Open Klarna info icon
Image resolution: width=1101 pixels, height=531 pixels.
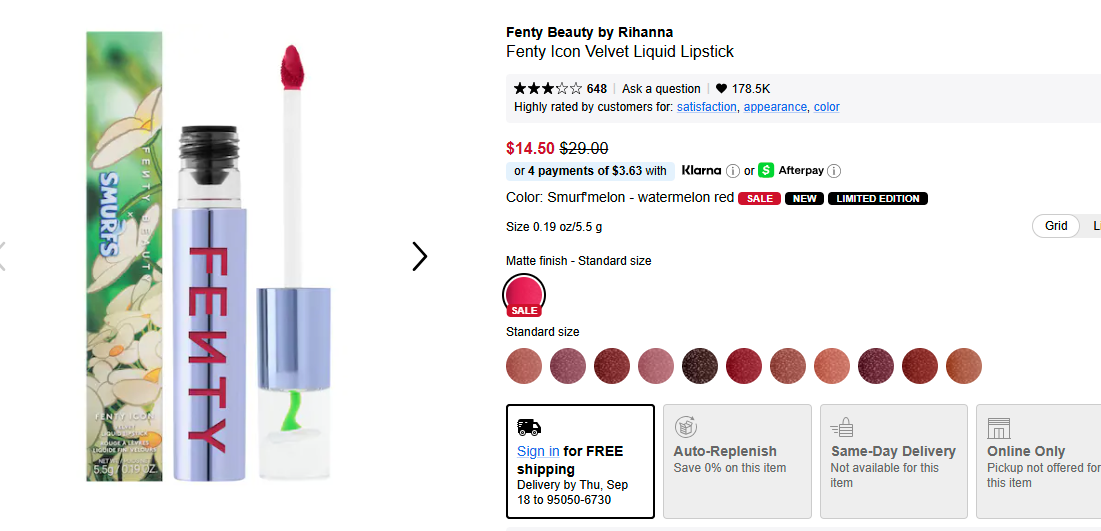click(x=733, y=171)
